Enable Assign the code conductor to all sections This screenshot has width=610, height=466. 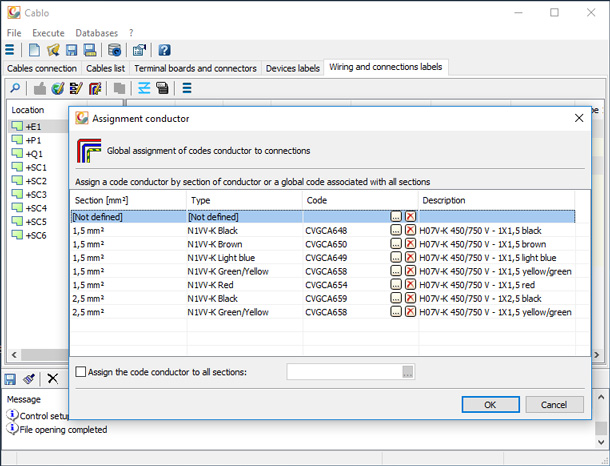coord(81,371)
